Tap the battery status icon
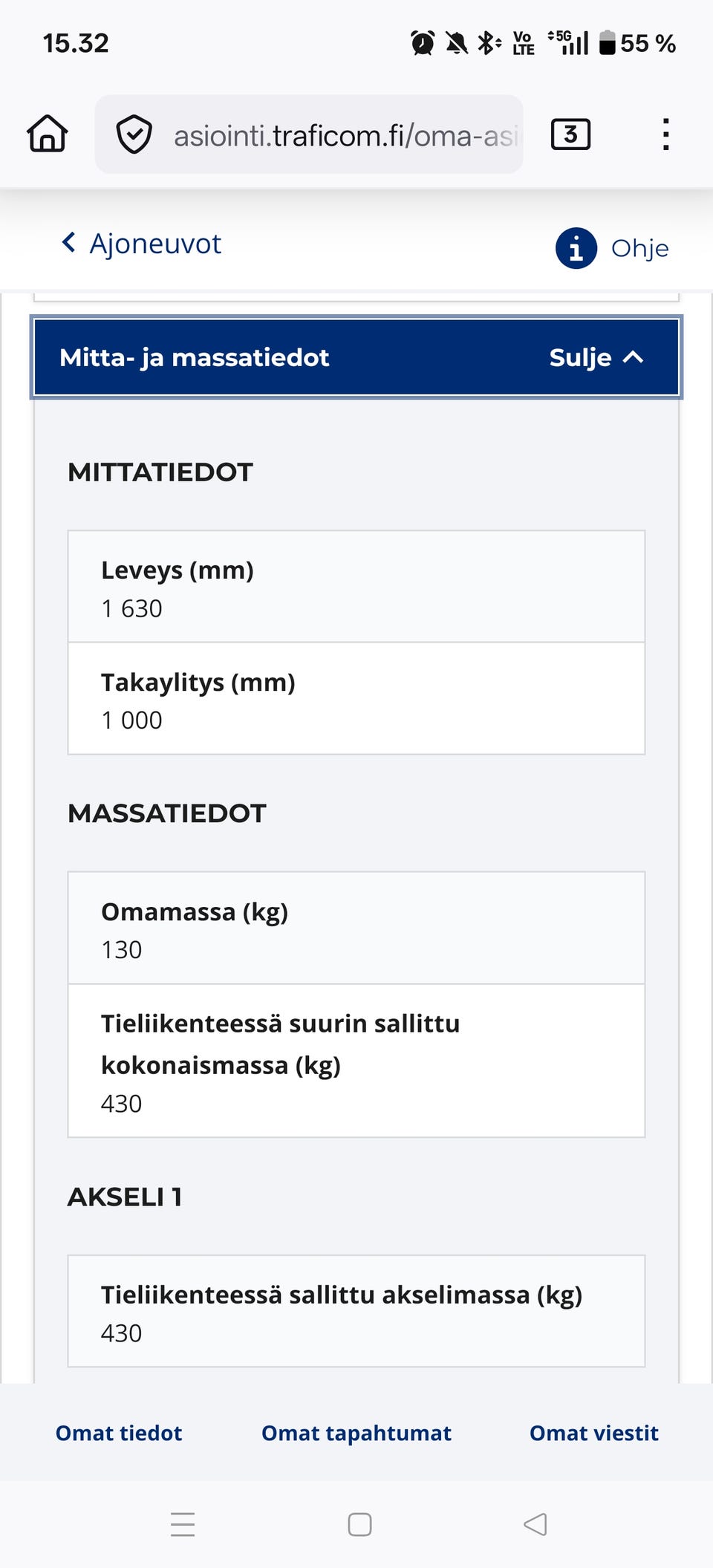Image resolution: width=713 pixels, height=1568 pixels. pos(608,43)
